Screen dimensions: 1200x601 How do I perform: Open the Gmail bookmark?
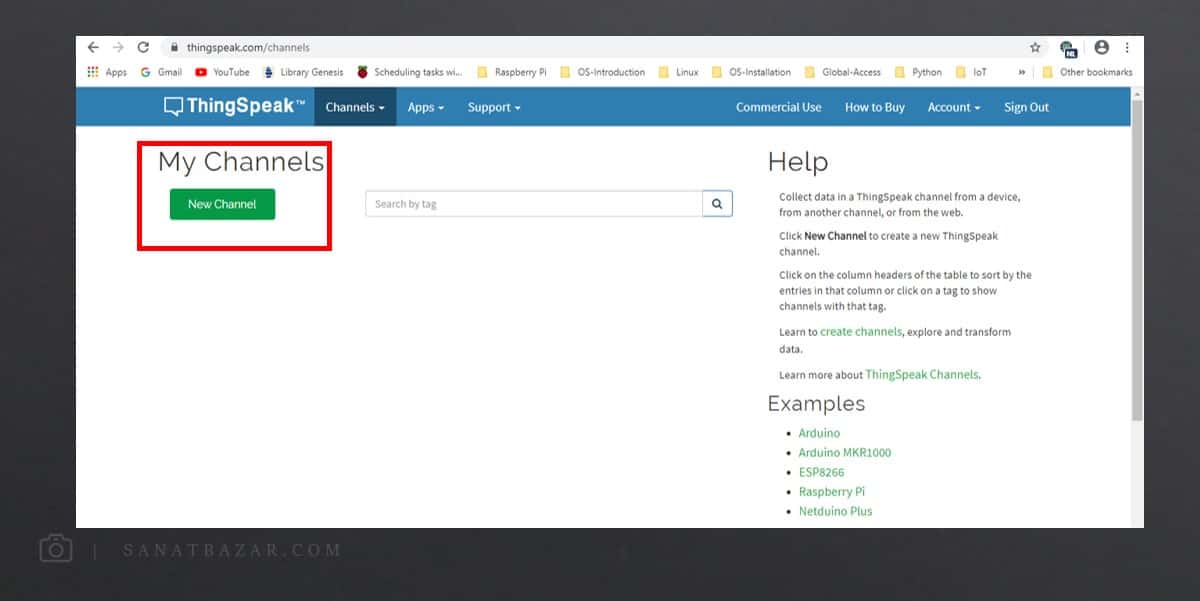(x=161, y=72)
